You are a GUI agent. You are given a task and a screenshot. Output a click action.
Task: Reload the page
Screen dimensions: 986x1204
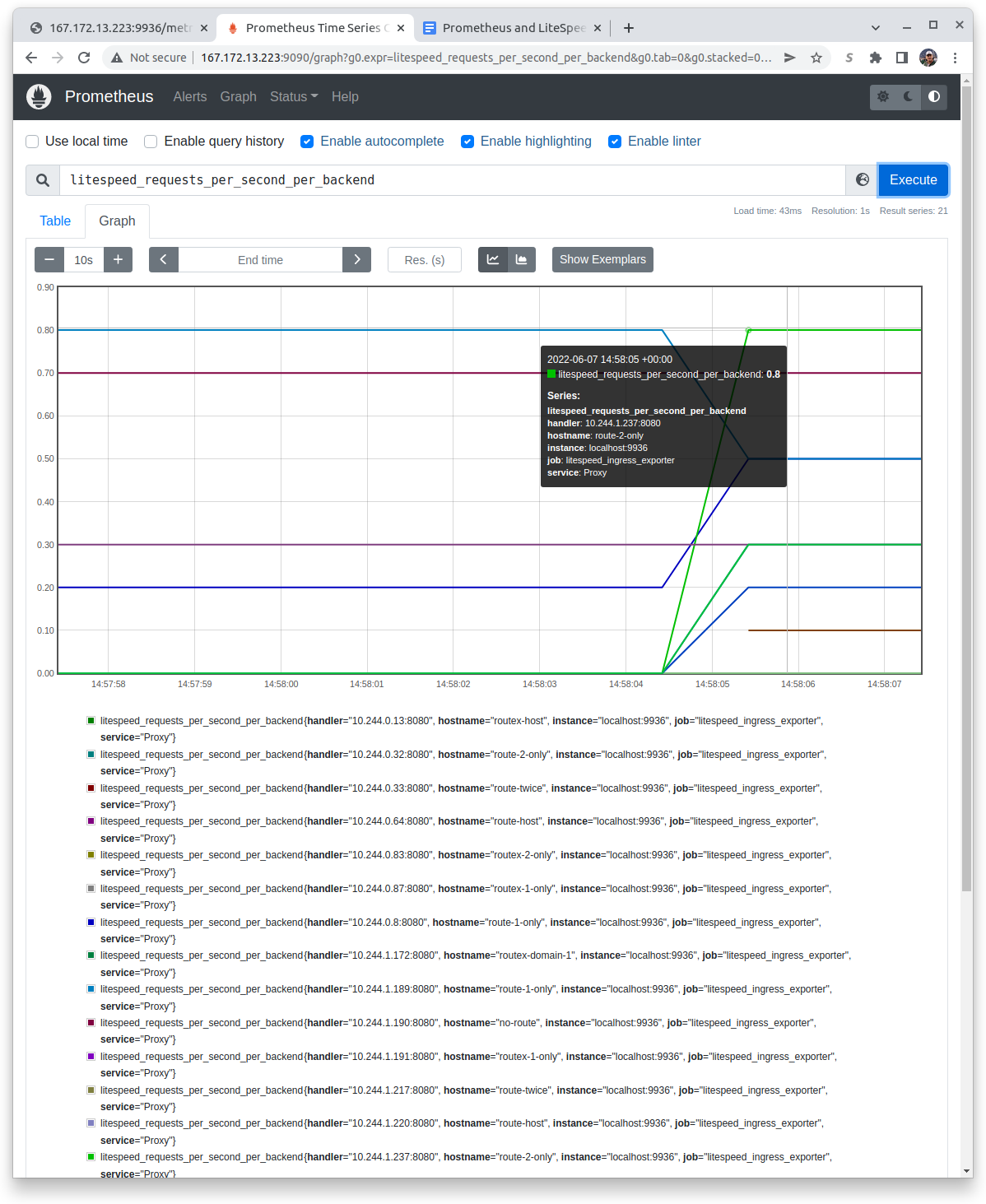pyautogui.click(x=84, y=58)
